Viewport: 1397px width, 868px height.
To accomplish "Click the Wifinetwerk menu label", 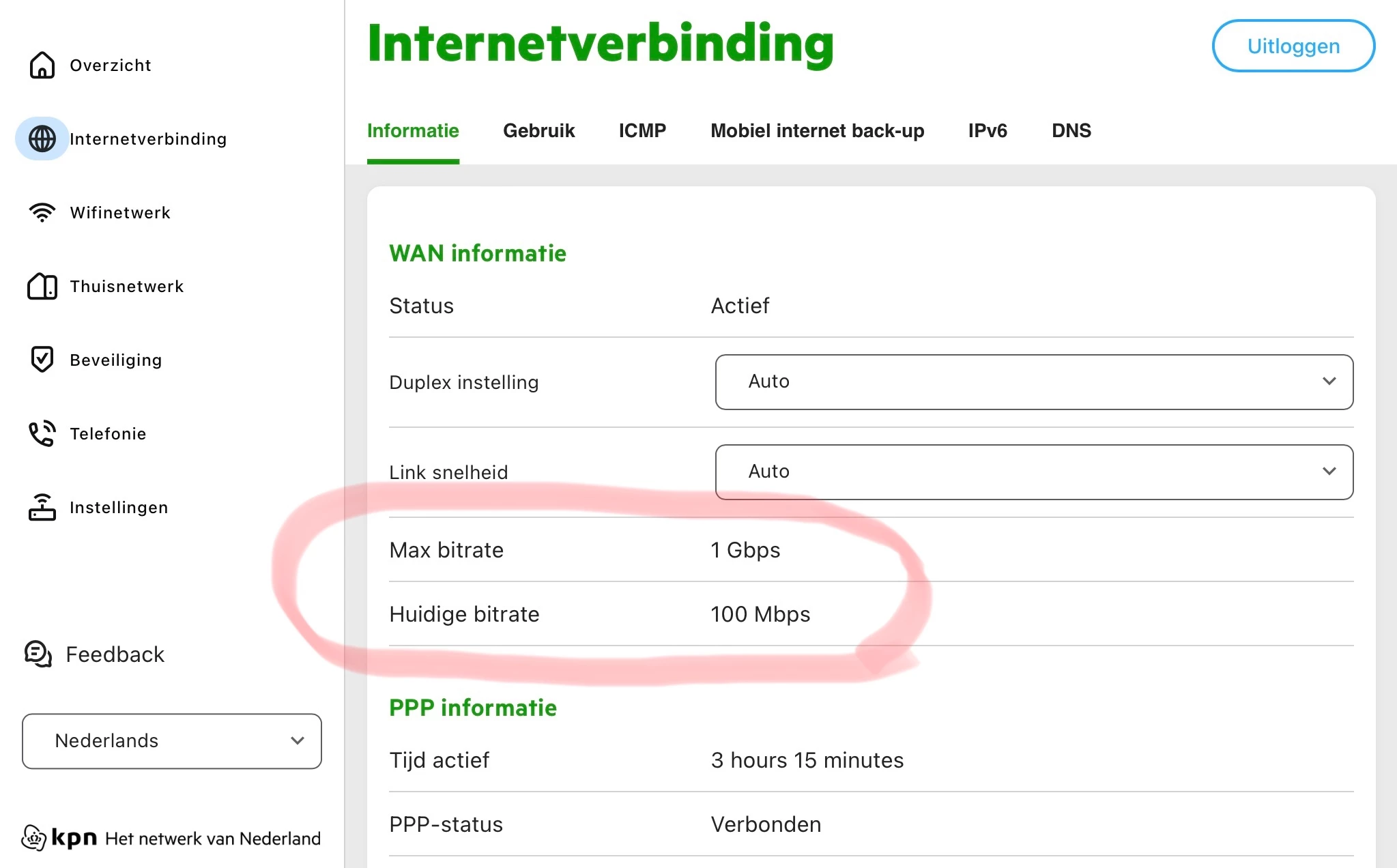I will click(120, 212).
